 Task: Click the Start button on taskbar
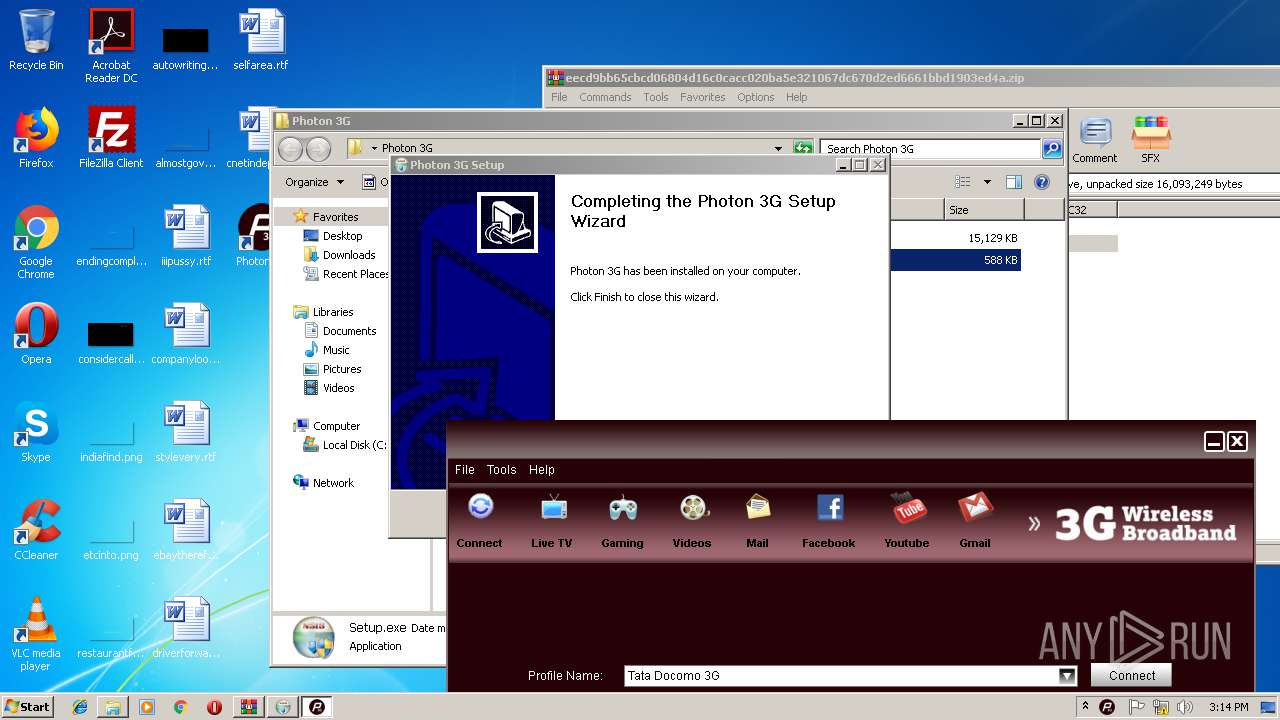[x=27, y=706]
